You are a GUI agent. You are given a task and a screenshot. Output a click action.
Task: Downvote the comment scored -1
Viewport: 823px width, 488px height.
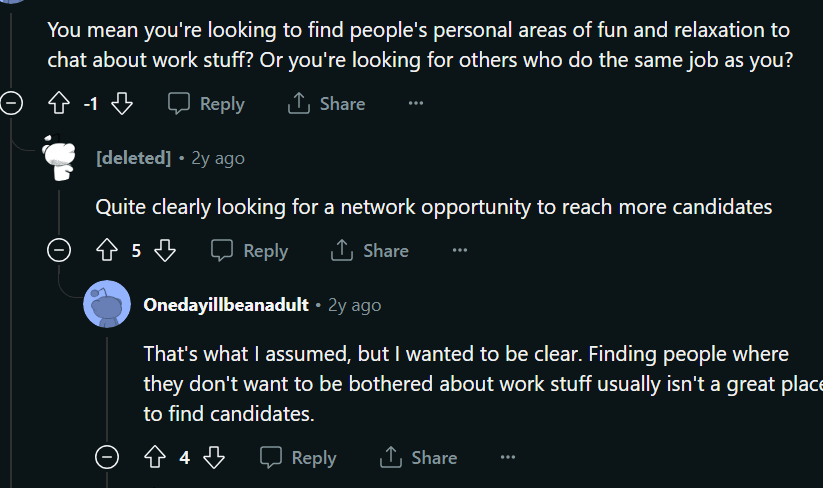(x=122, y=103)
